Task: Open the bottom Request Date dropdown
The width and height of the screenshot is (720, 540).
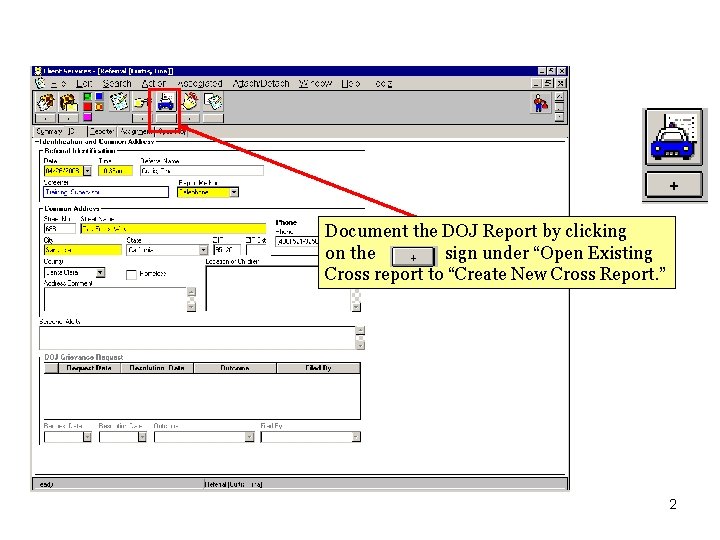Action: pyautogui.click(x=87, y=437)
